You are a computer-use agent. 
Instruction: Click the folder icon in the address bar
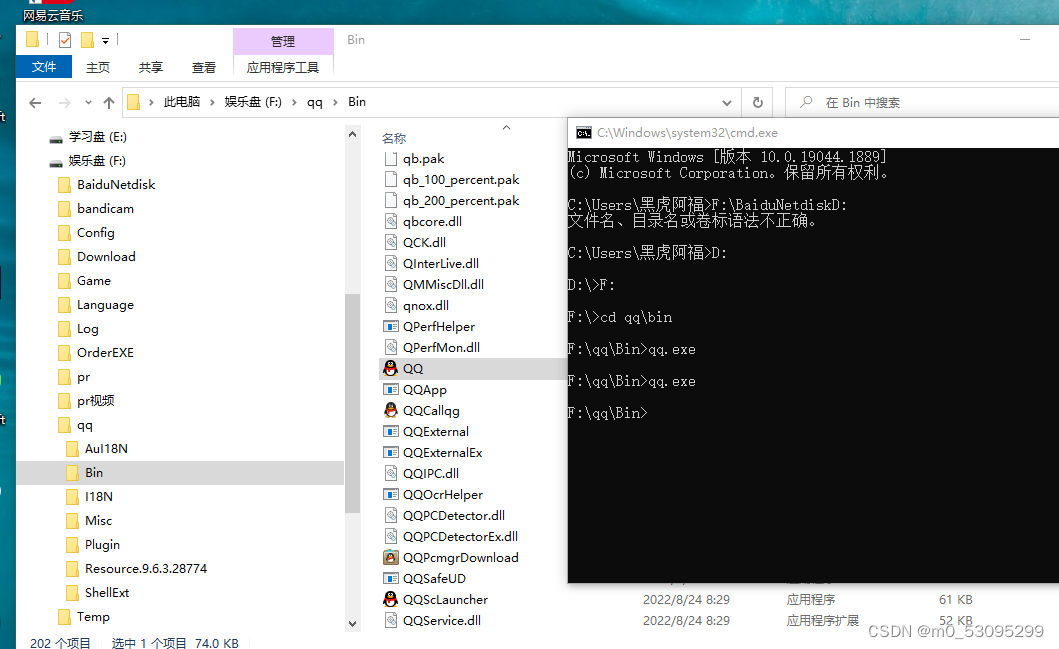[133, 101]
